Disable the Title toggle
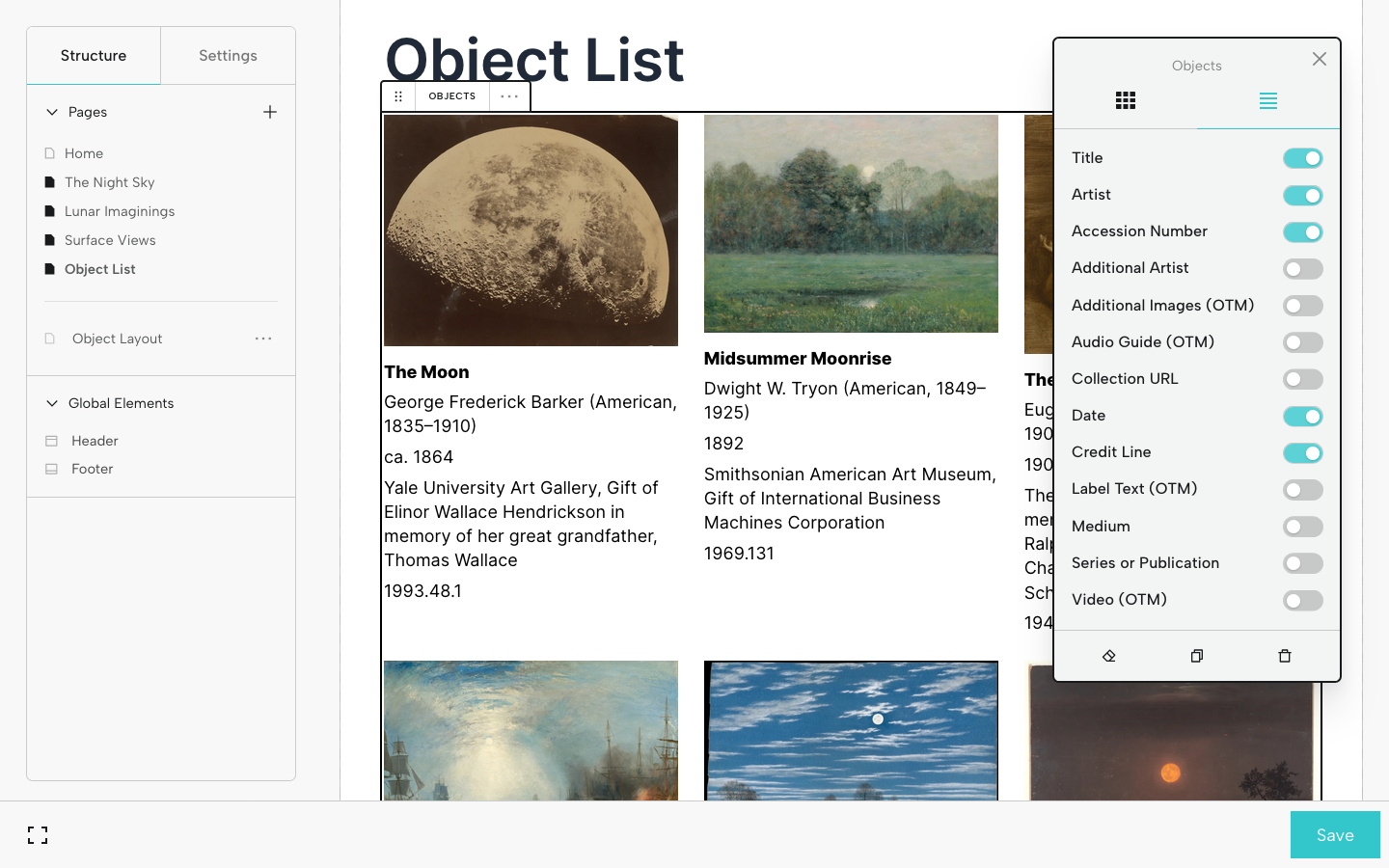 point(1303,157)
